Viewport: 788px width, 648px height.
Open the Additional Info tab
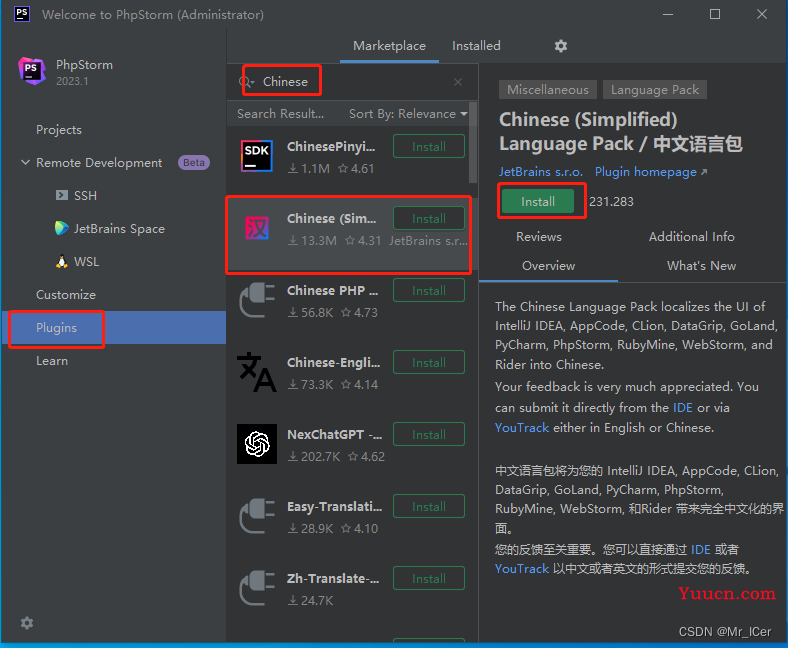tap(692, 236)
